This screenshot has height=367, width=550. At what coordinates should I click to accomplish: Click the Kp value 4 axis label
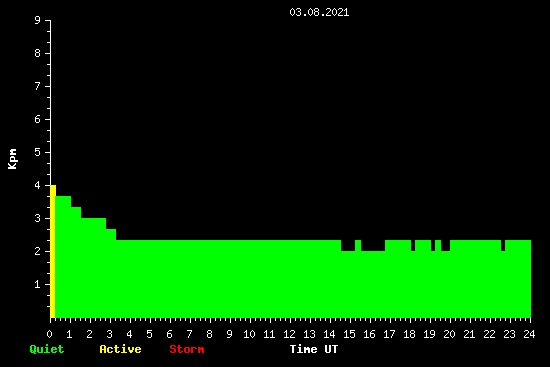tap(38, 185)
